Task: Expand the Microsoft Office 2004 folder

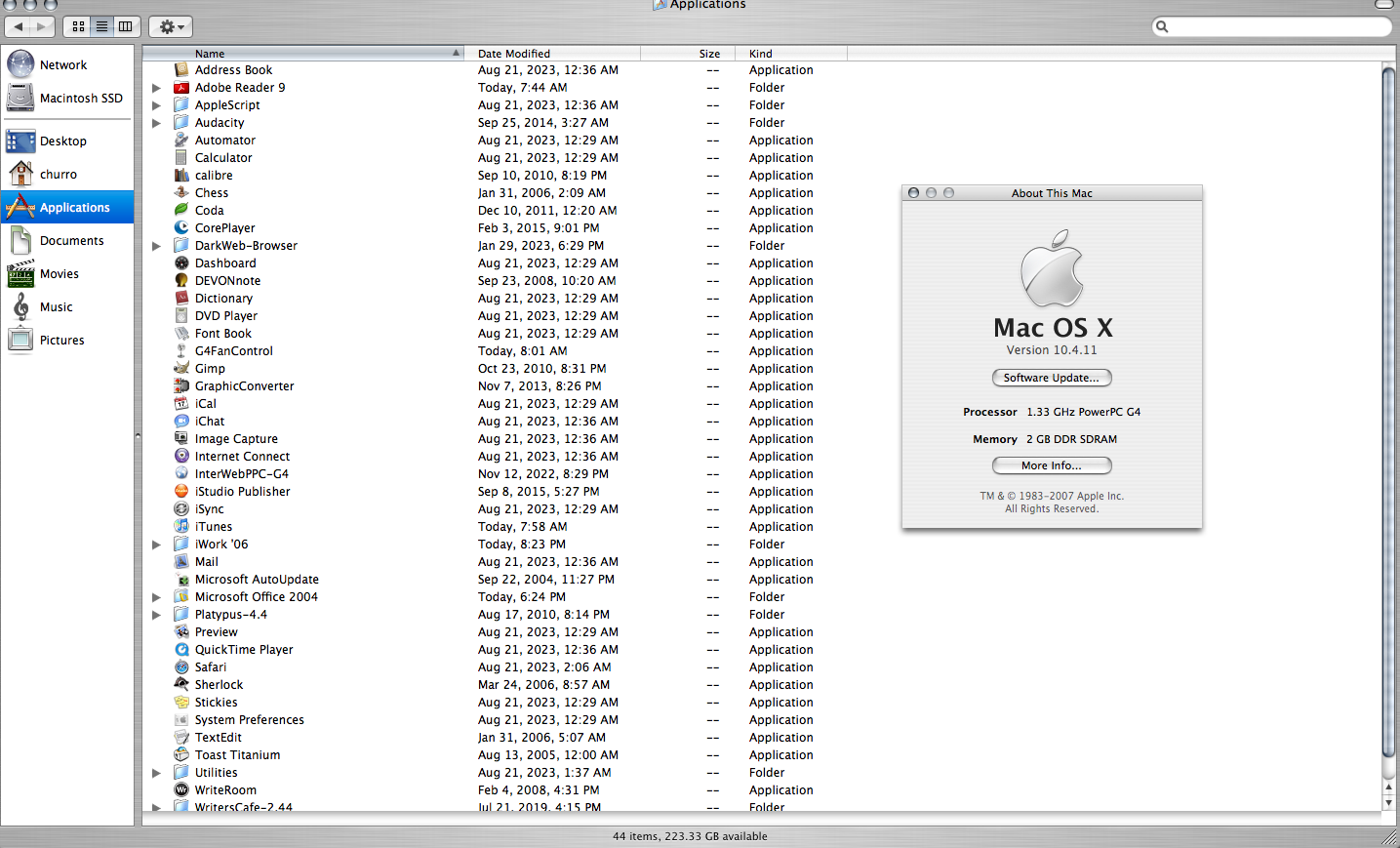Action: click(x=156, y=597)
